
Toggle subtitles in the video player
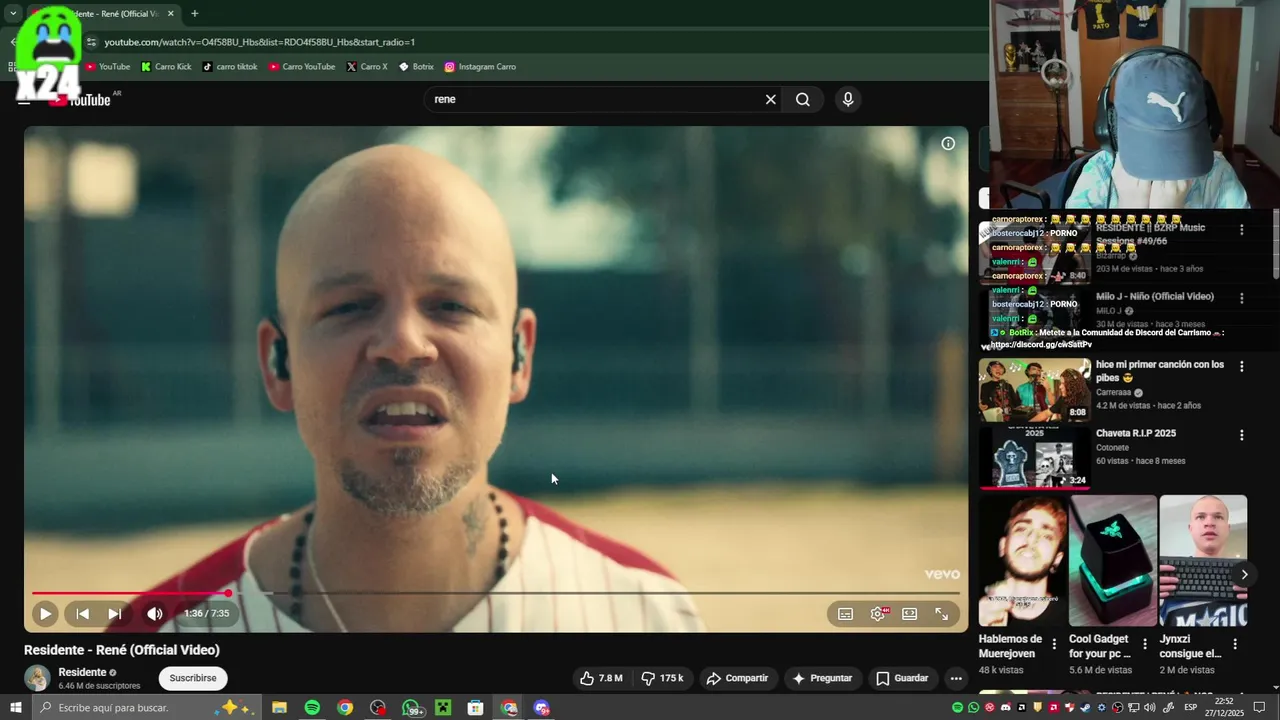point(846,614)
